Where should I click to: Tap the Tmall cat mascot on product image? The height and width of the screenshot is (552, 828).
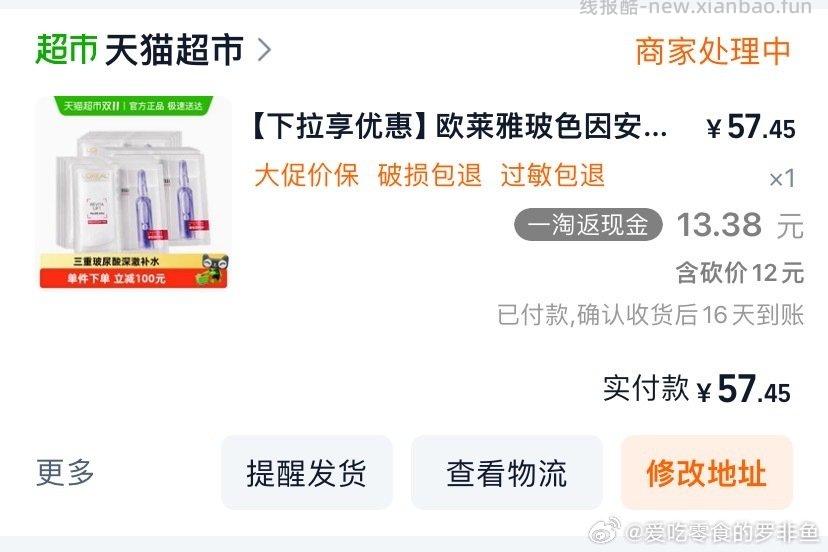213,268
